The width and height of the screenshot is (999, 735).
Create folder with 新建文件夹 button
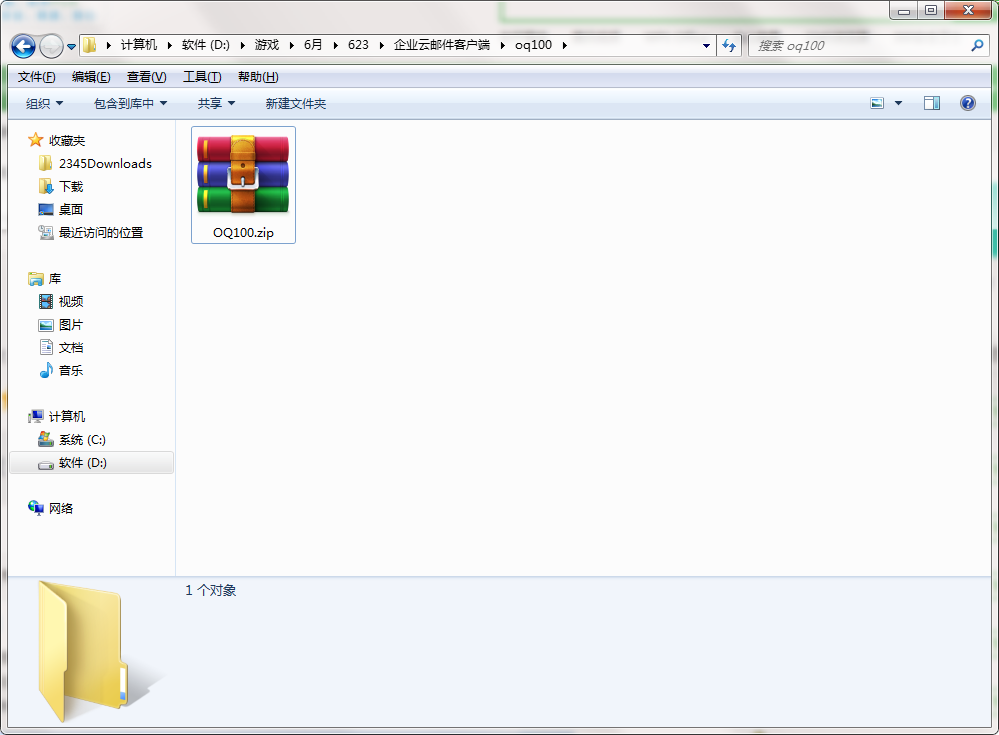pos(296,103)
